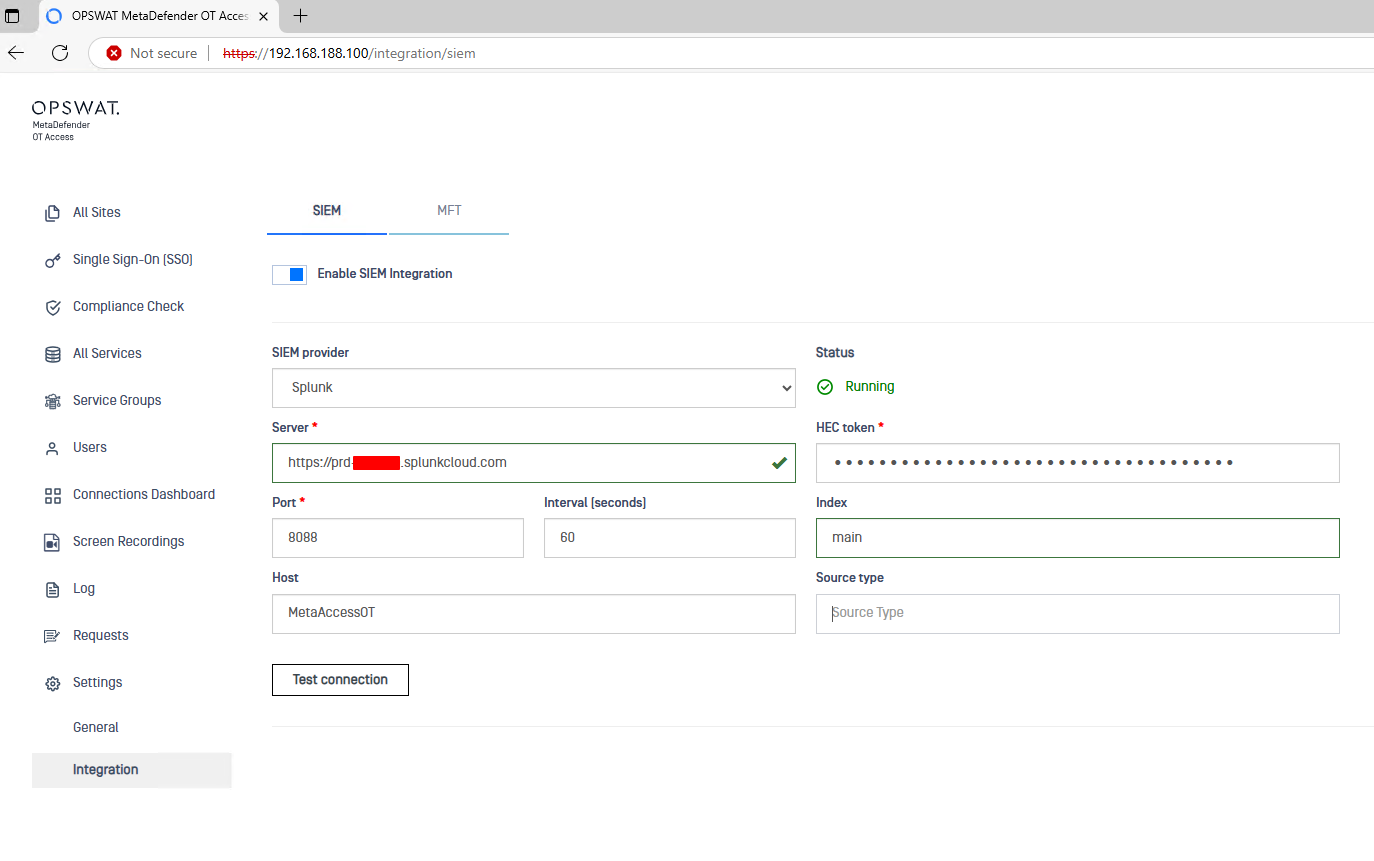This screenshot has height=861, width=1374.
Task: Click the Not secure warning icon
Action: pyautogui.click(x=114, y=53)
